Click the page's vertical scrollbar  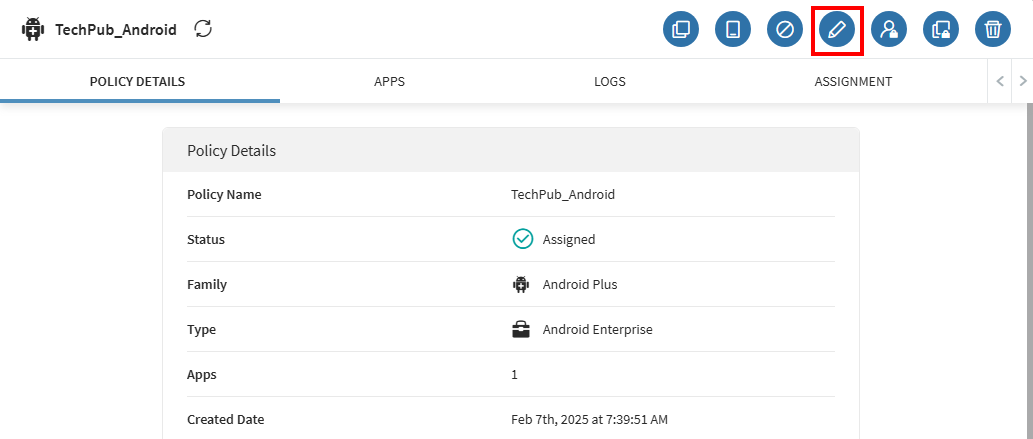1029,270
